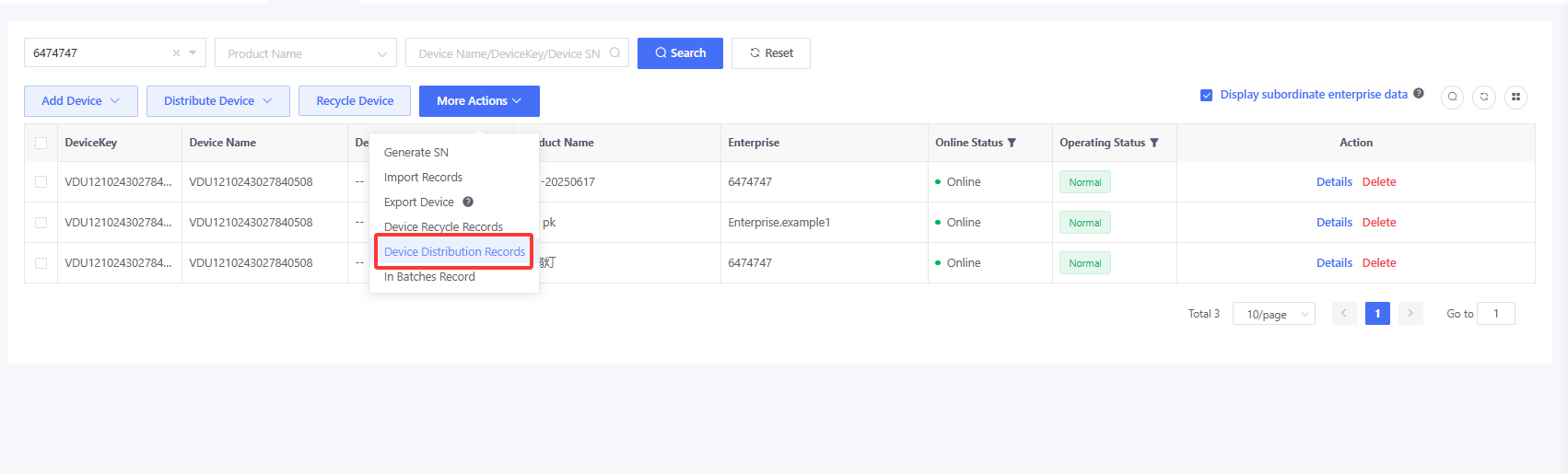
Task: Open the column settings grid icon
Action: pyautogui.click(x=1515, y=97)
